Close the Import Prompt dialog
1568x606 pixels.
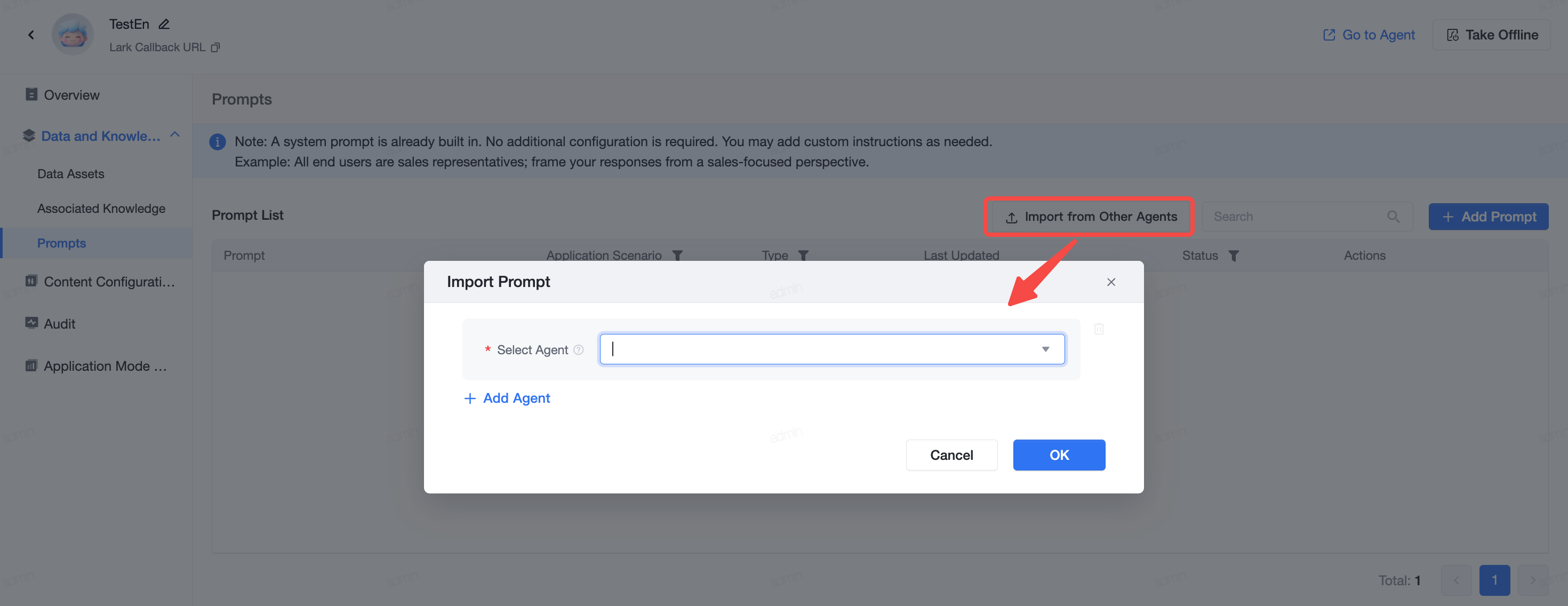pos(1111,282)
